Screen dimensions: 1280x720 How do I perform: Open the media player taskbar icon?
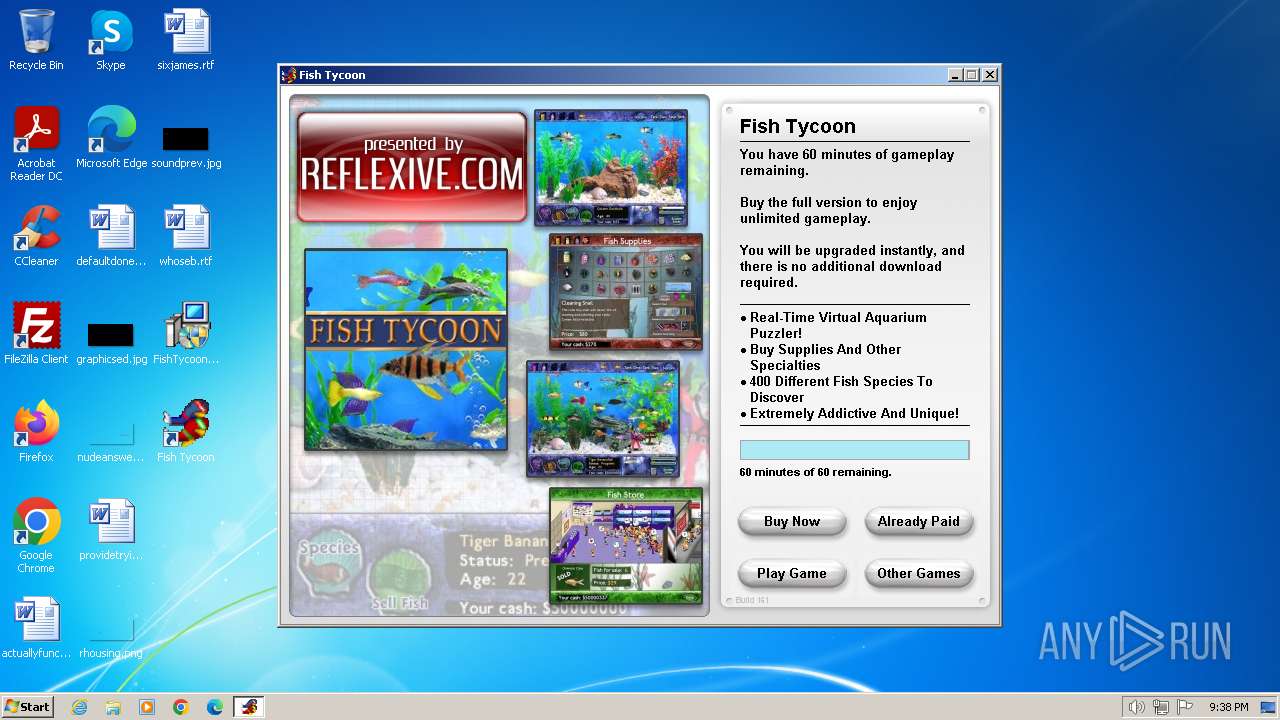[147, 707]
